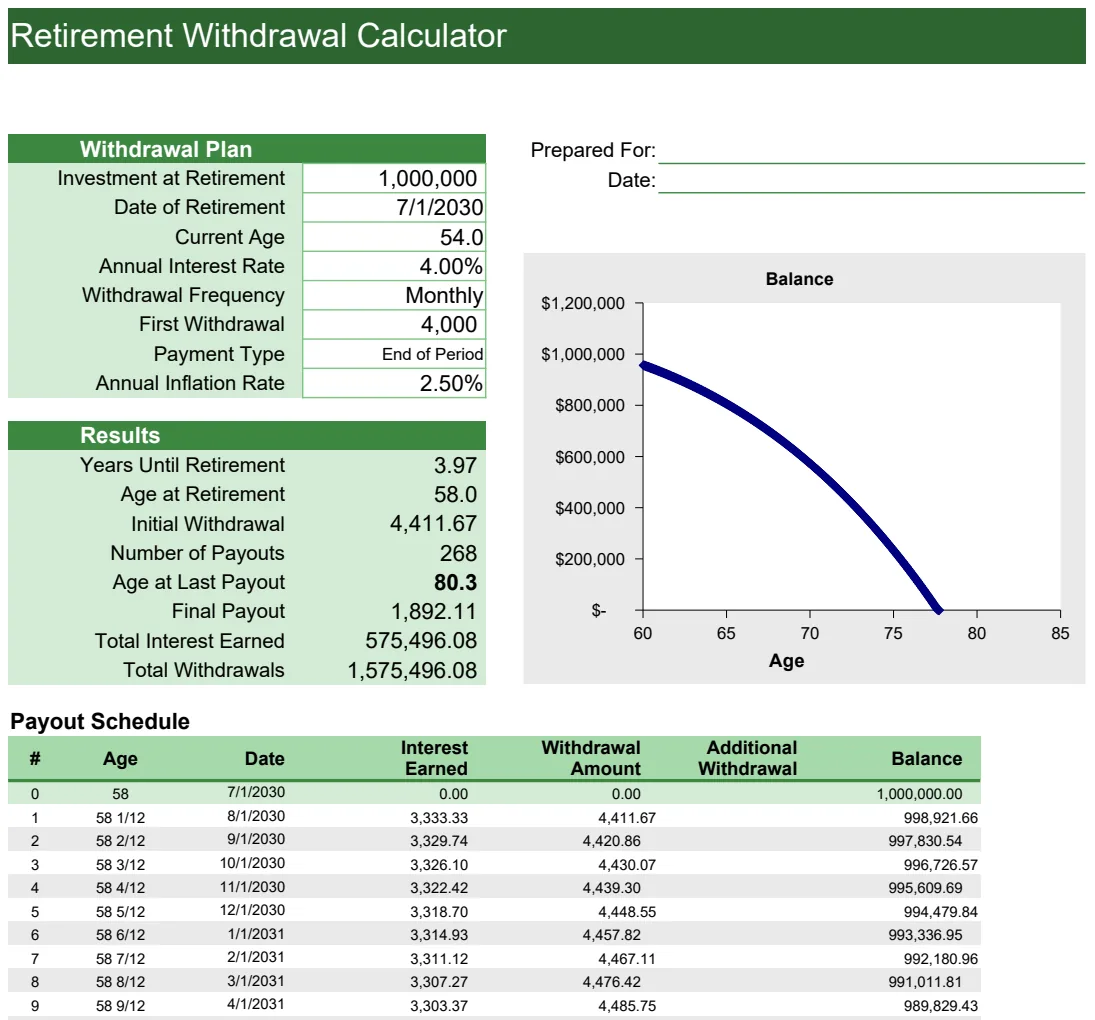Open the Payment Type End of Period cell
This screenshot has width=1095, height=1020.
coord(394,354)
